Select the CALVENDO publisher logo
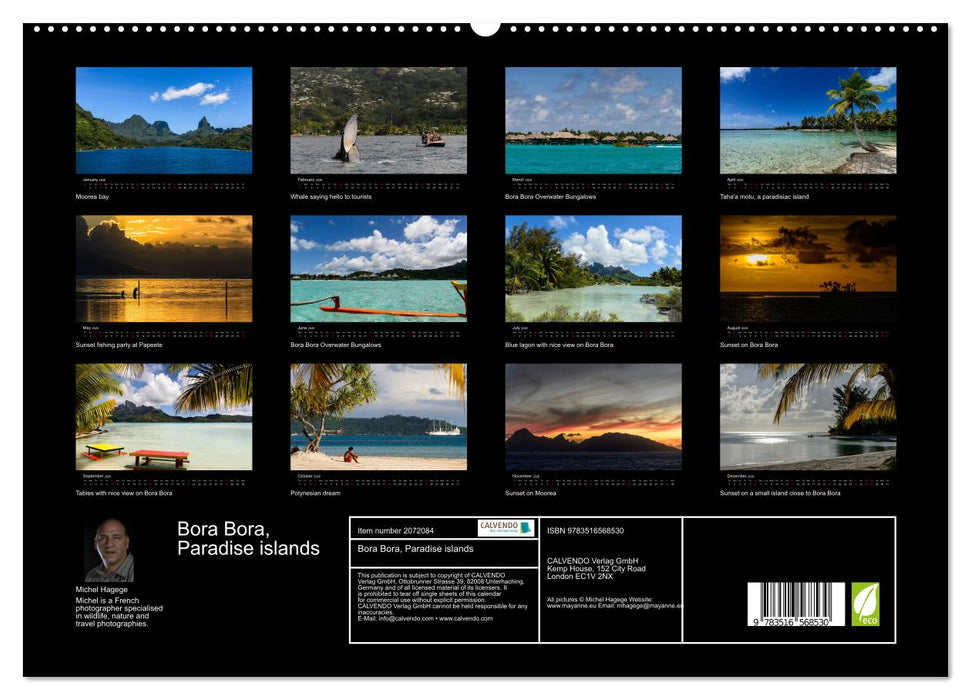The image size is (971, 700). [x=504, y=530]
